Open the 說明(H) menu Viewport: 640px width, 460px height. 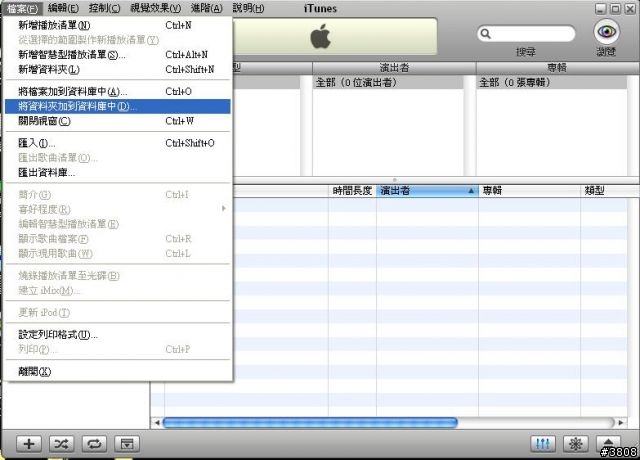(x=248, y=8)
